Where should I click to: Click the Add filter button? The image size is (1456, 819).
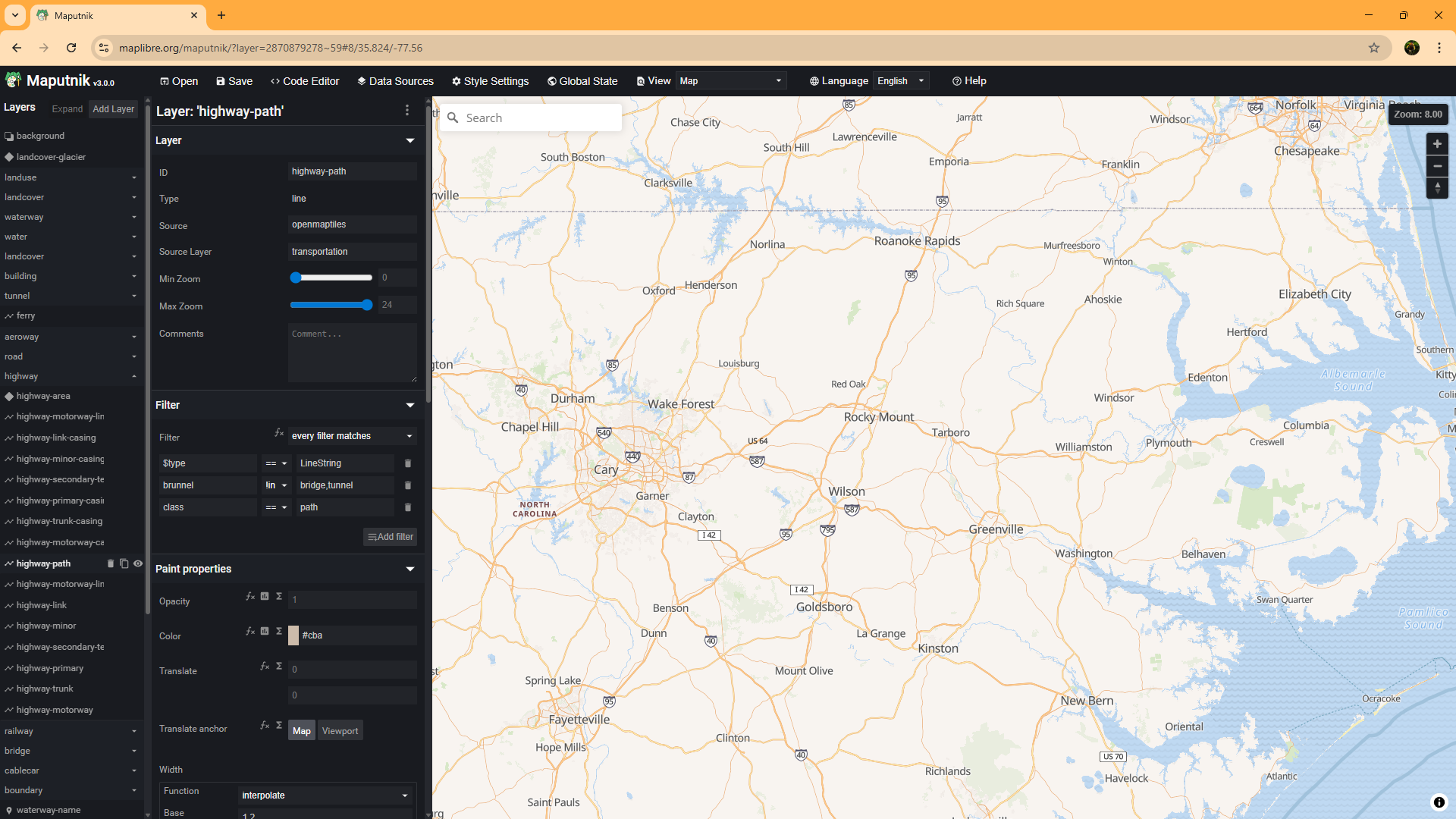(390, 536)
